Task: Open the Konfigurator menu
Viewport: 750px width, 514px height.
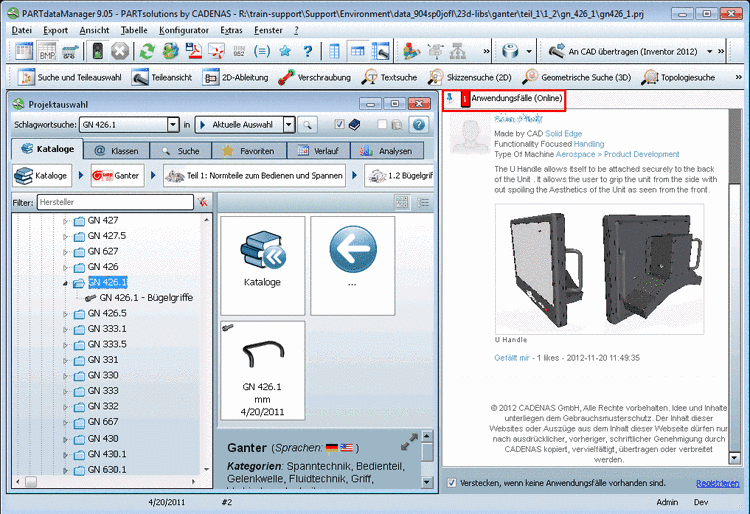Action: [184, 30]
